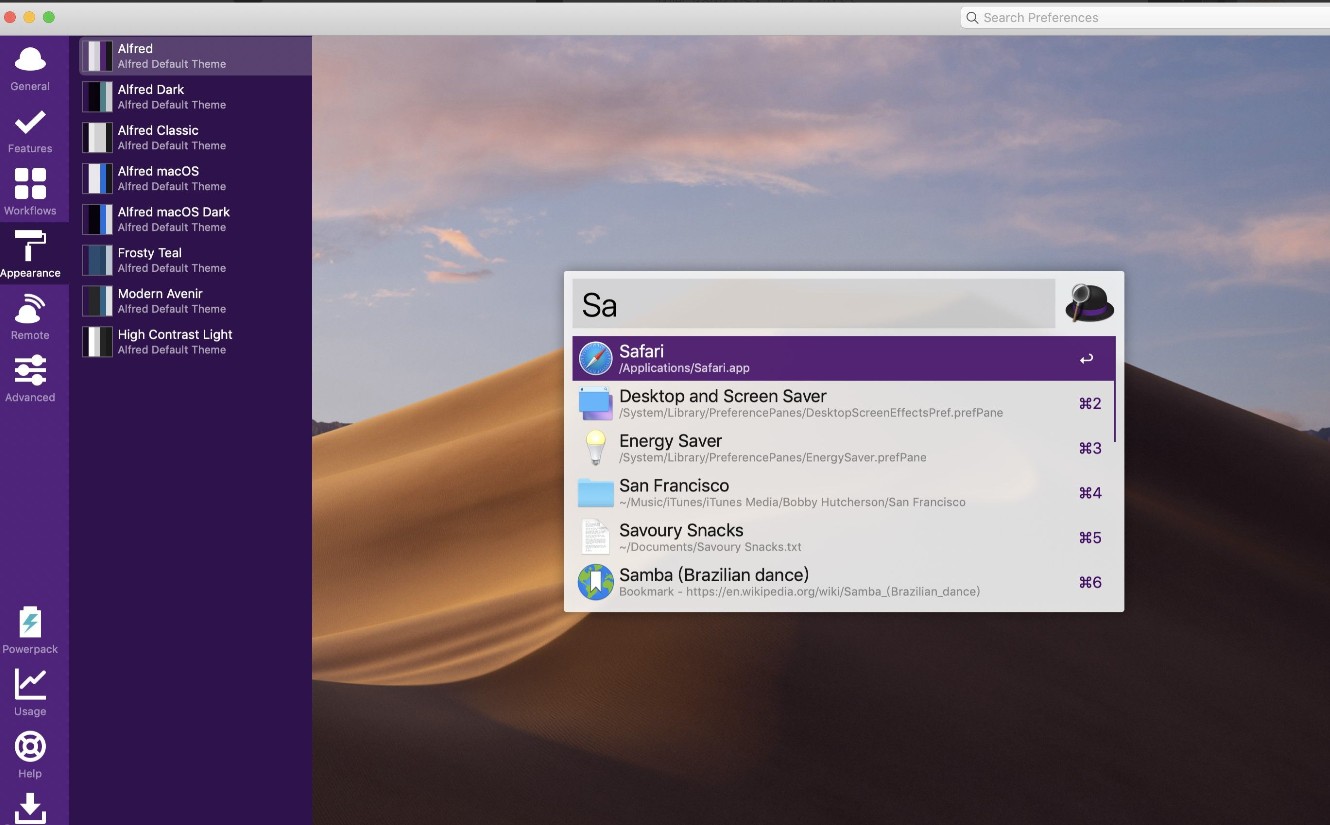The image size is (1330, 825).
Task: Click the Savoury Snacks.txt path text
Action: 710,547
